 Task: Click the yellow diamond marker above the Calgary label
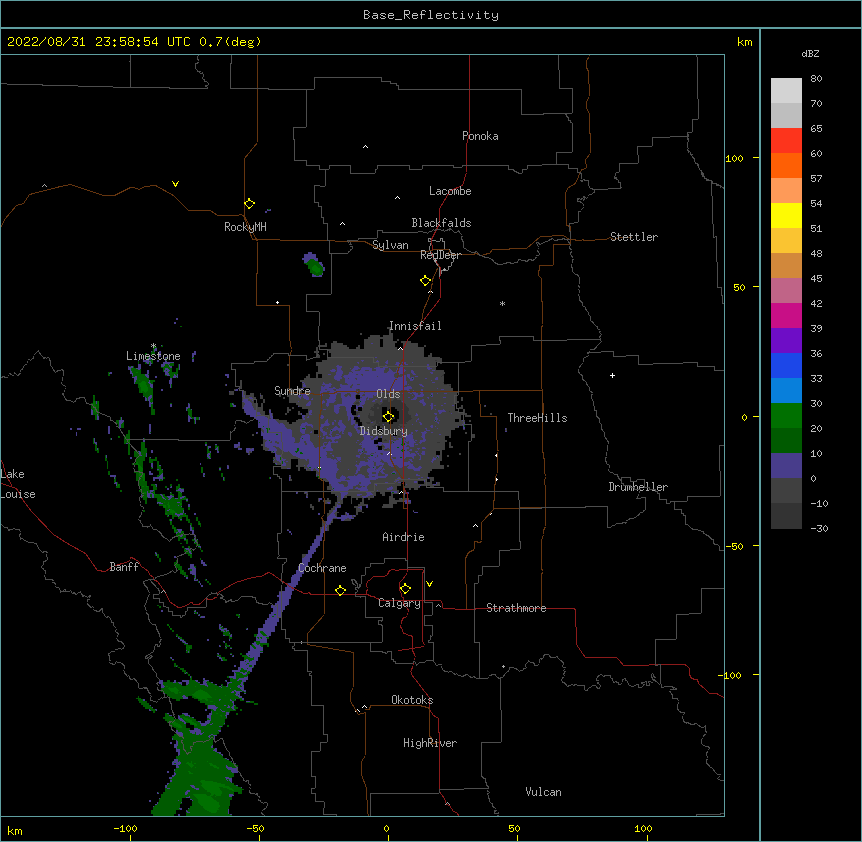(405, 589)
